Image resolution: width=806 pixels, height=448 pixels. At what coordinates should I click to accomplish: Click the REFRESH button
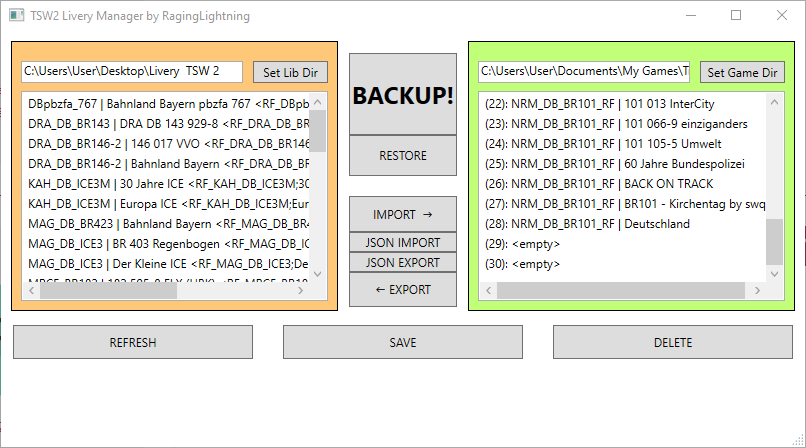click(133, 343)
